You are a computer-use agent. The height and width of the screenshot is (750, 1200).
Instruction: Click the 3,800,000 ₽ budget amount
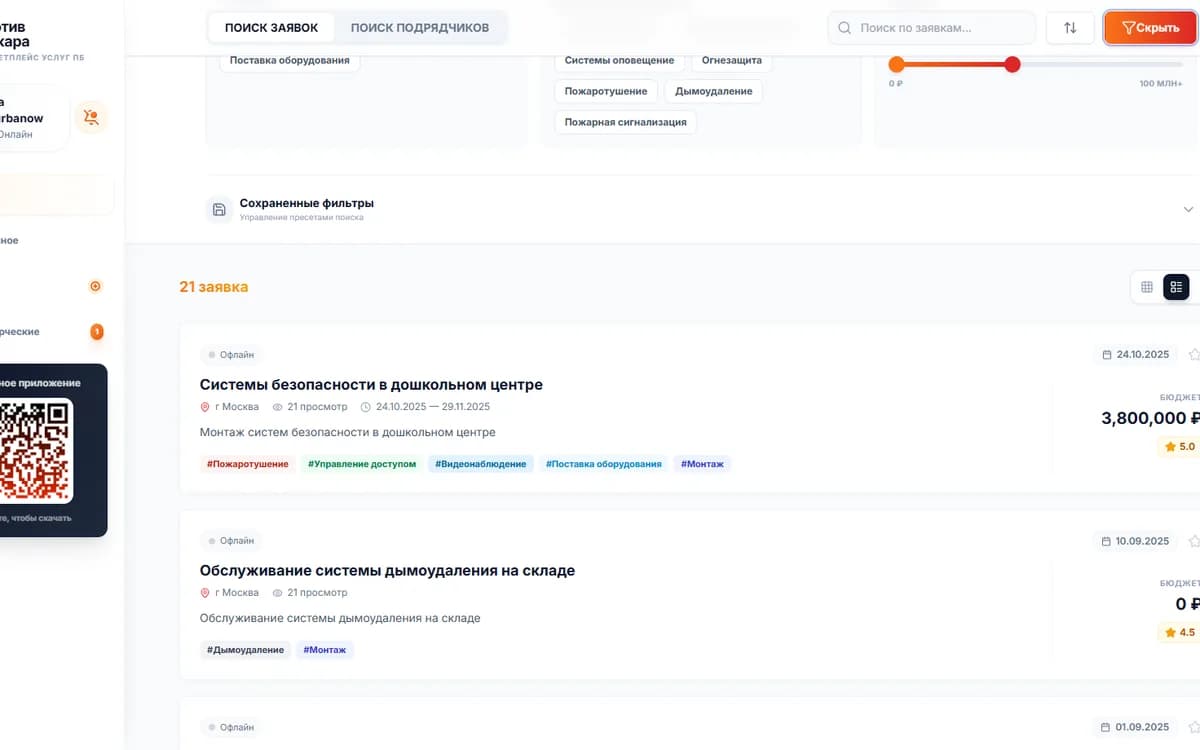click(1150, 419)
